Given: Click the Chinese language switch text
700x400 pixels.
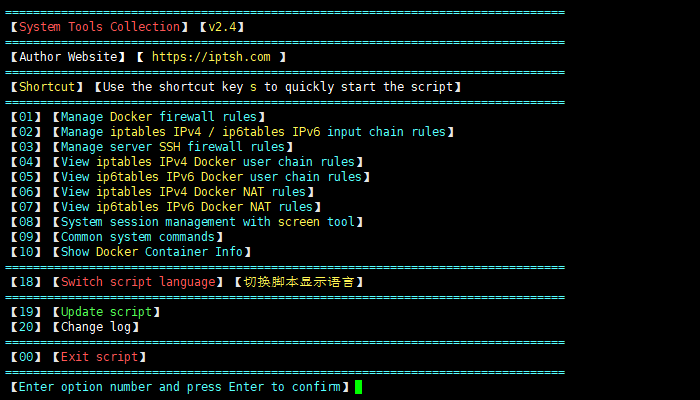Looking at the screenshot, I should pos(298,282).
